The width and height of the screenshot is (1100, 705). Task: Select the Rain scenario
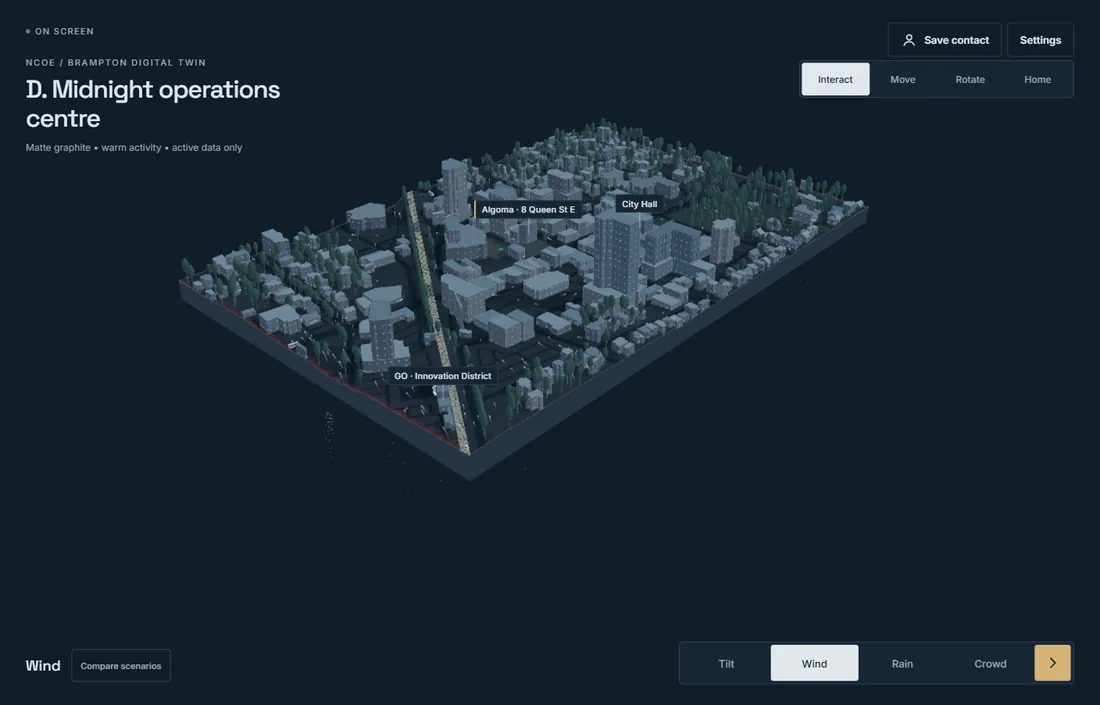(902, 664)
